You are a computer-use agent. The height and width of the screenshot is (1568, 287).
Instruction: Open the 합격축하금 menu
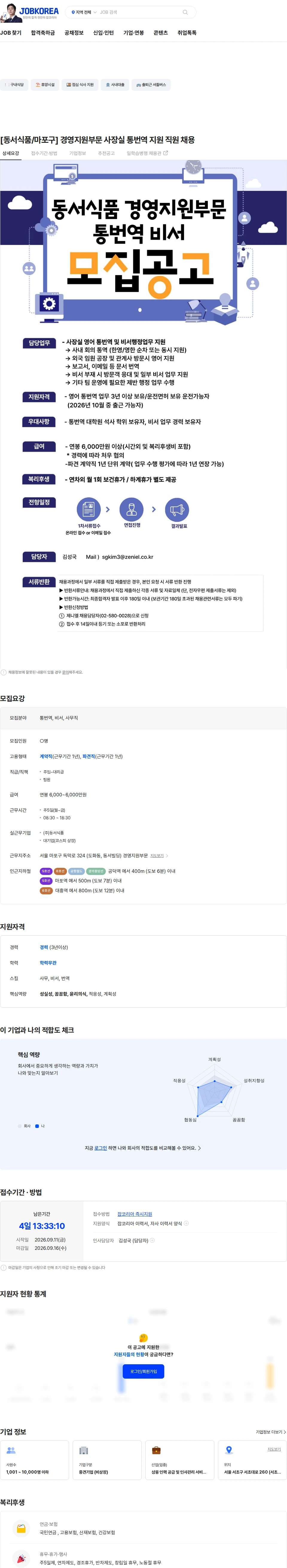pos(43,33)
